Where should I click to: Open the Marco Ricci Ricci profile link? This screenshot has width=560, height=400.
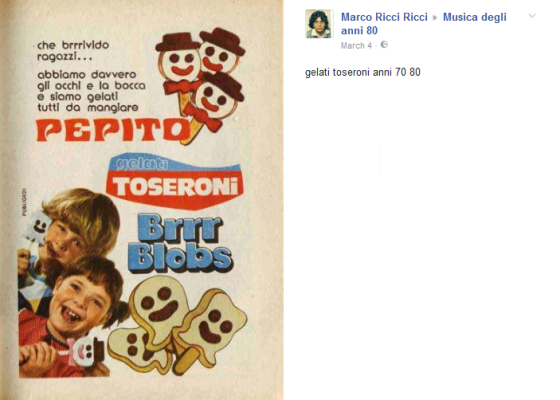384,17
